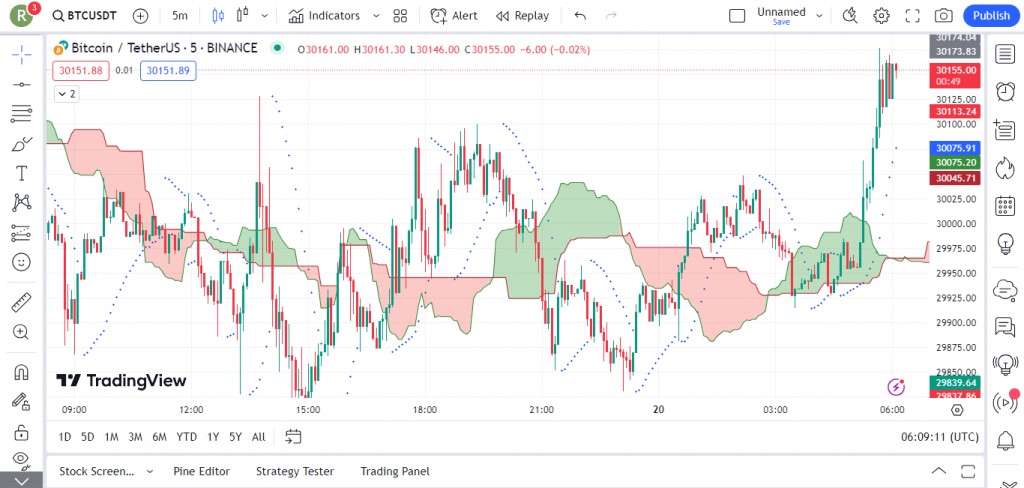Select the ruler measure tool

(22, 302)
